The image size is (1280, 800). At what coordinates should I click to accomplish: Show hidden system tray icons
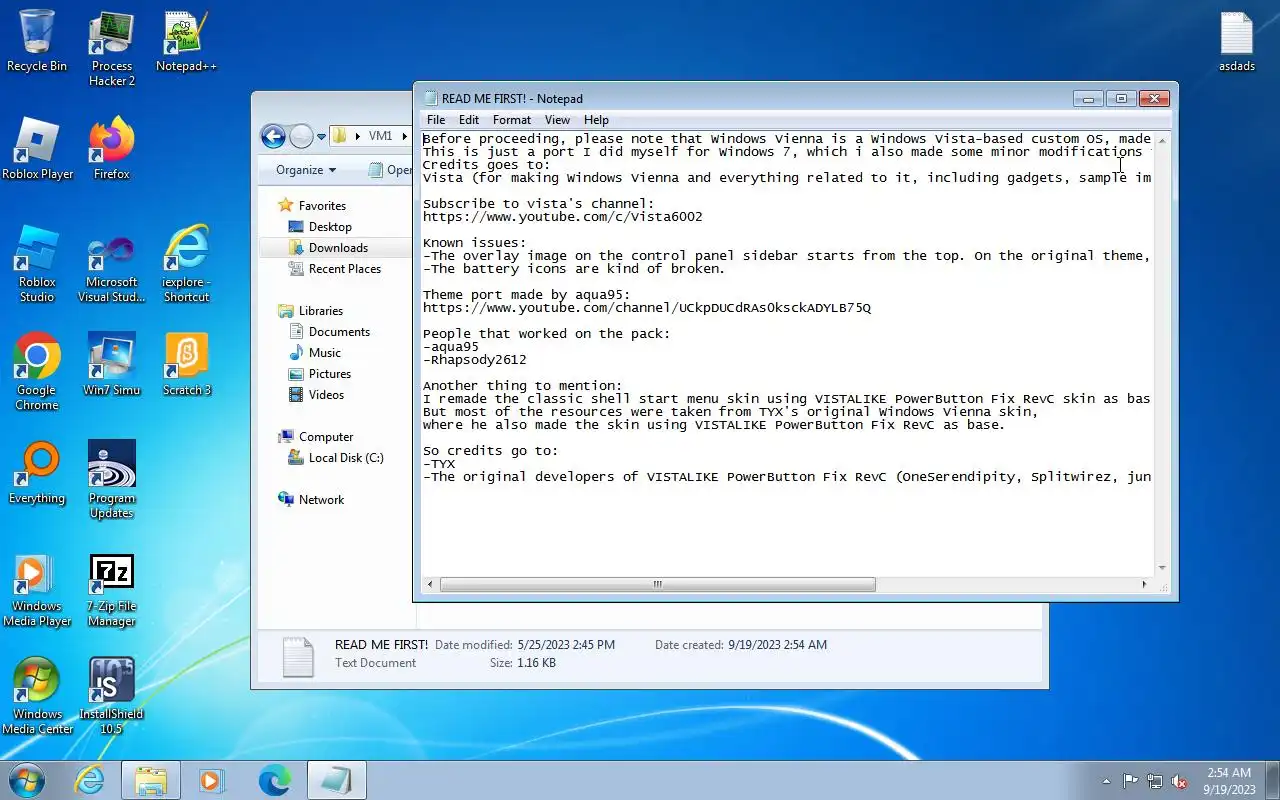(1106, 781)
